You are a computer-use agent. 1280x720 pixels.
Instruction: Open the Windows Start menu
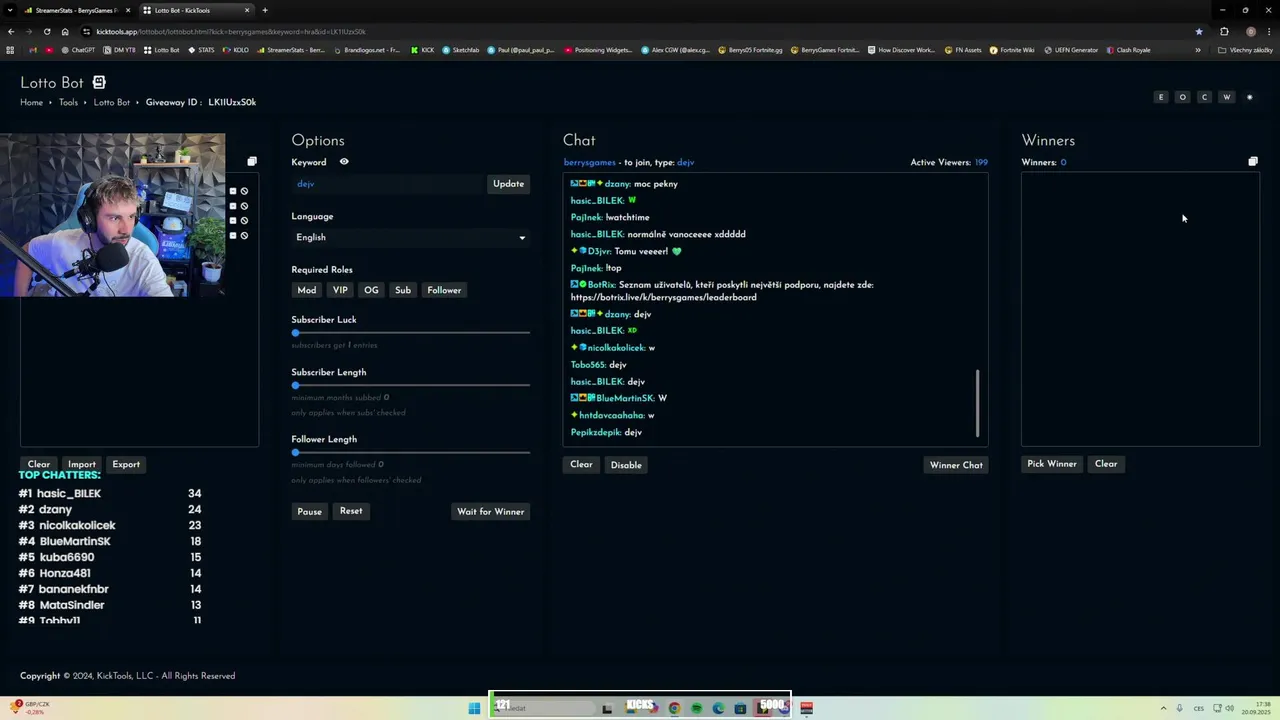coord(474,708)
